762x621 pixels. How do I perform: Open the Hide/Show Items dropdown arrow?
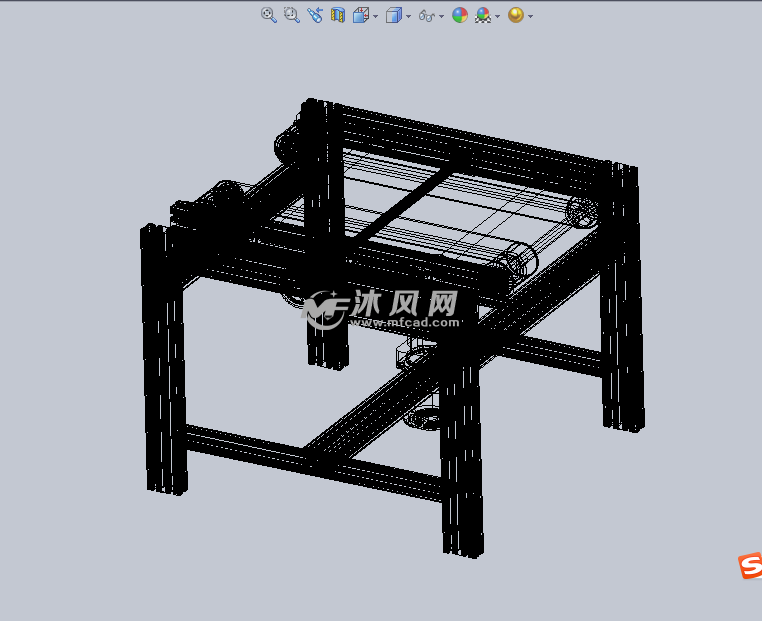click(x=441, y=16)
